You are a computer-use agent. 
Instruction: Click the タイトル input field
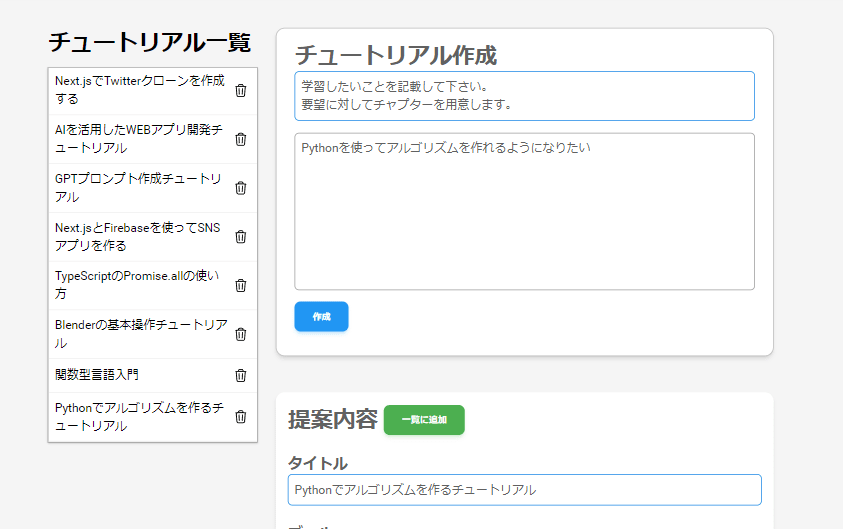[x=525, y=490]
